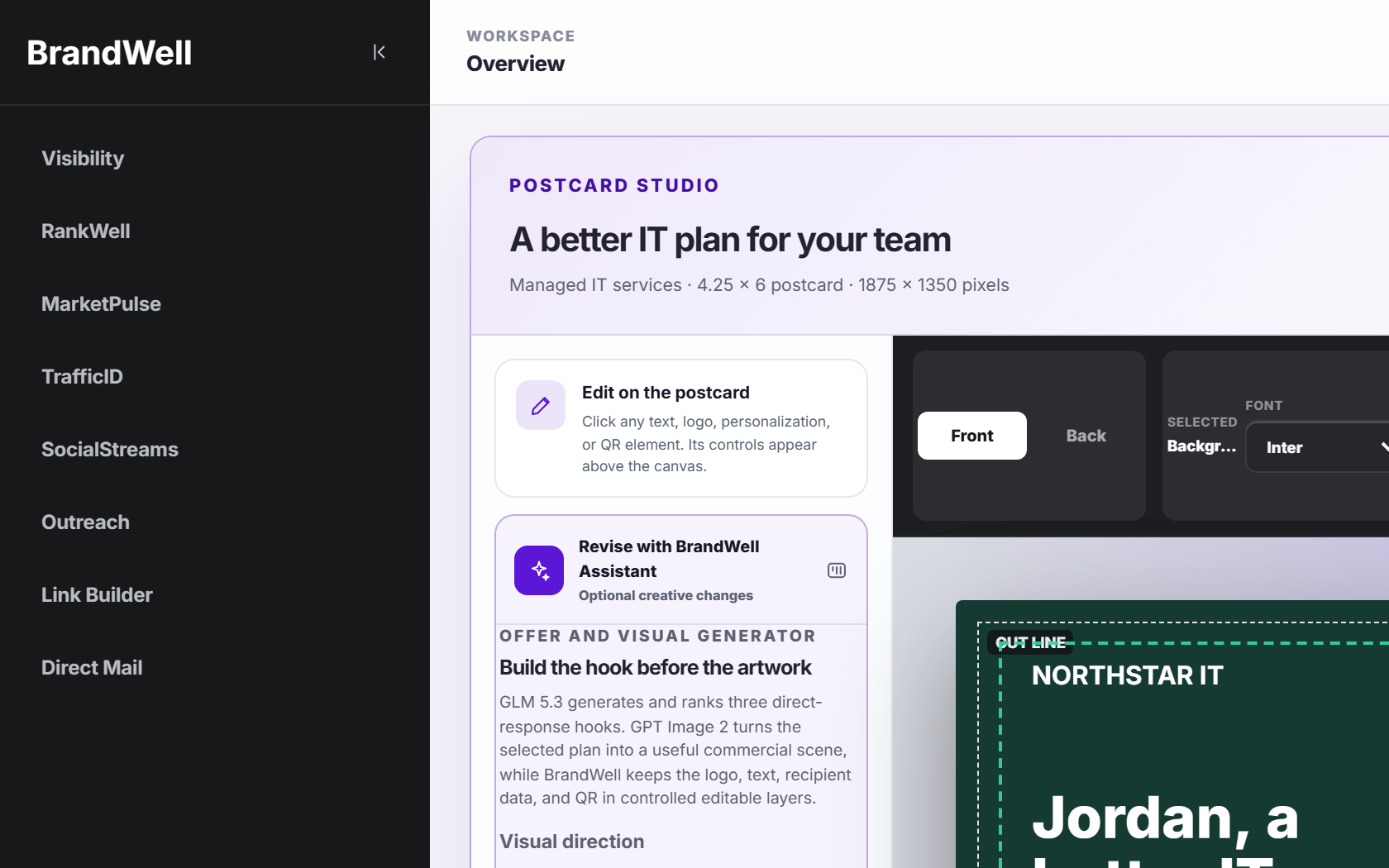The image size is (1389, 868).
Task: Click the Edit on the postcard card
Action: pos(681,428)
